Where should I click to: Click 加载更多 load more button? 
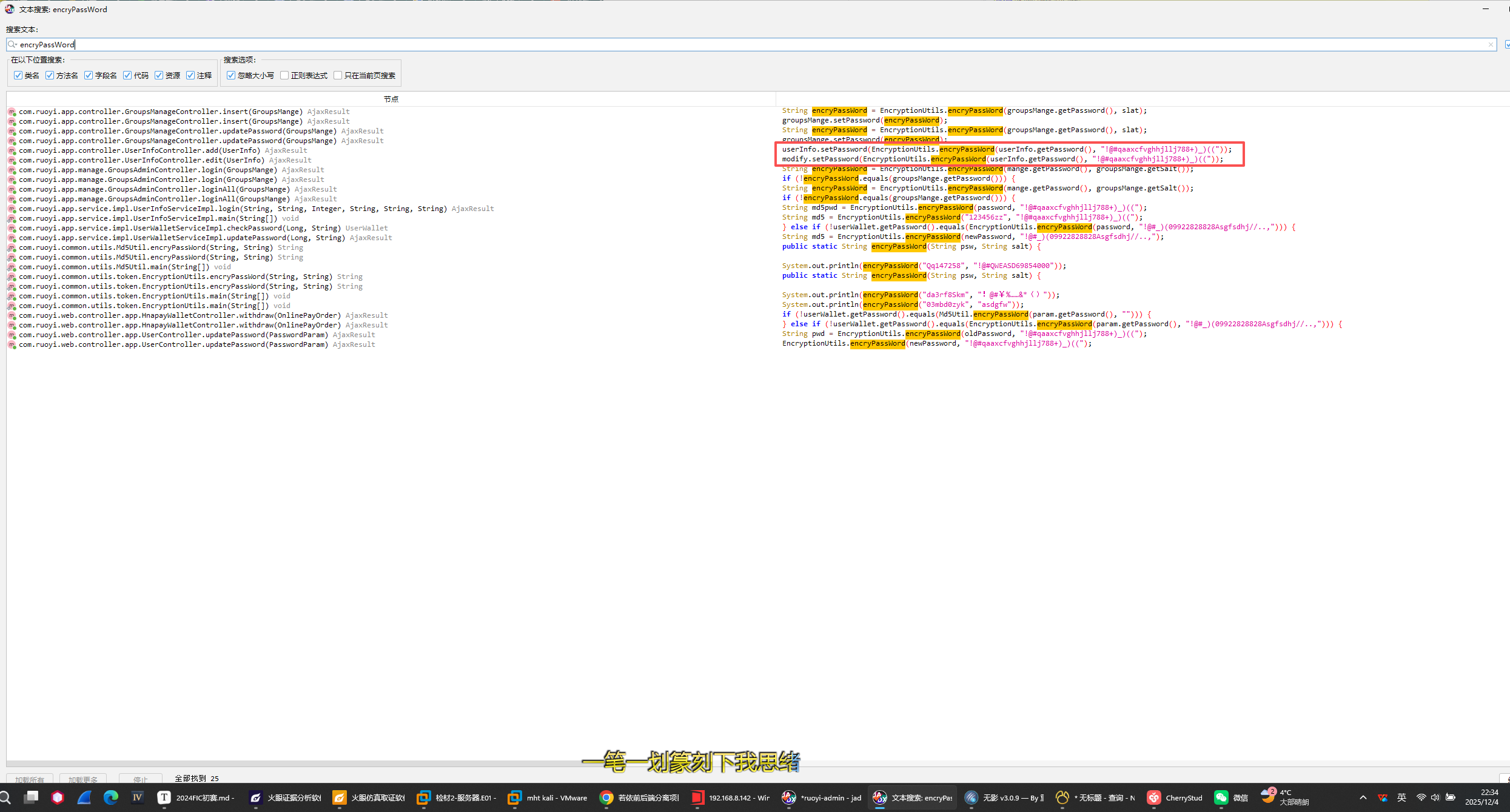point(83,779)
